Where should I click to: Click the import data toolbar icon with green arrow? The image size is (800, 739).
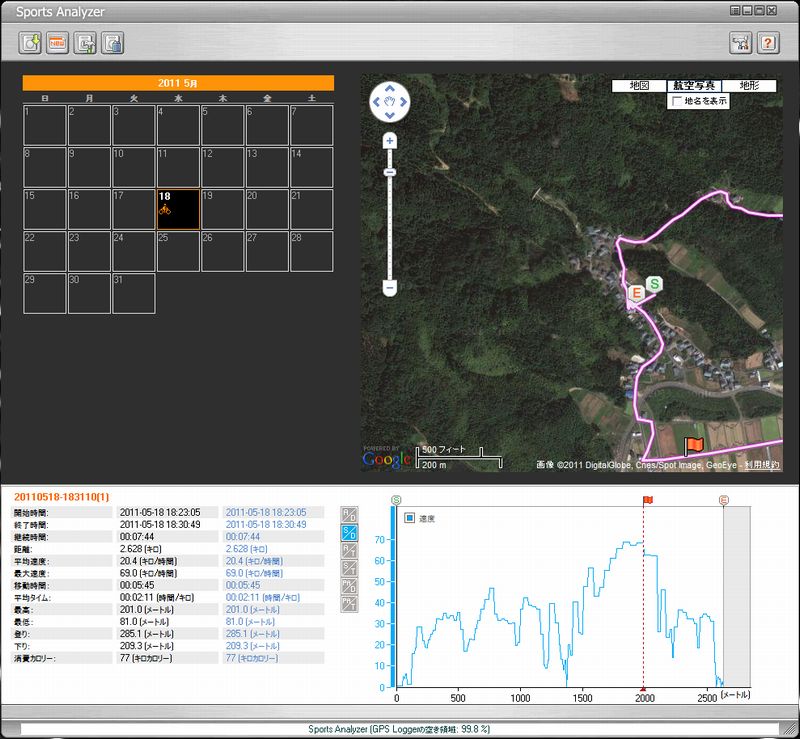coord(30,43)
